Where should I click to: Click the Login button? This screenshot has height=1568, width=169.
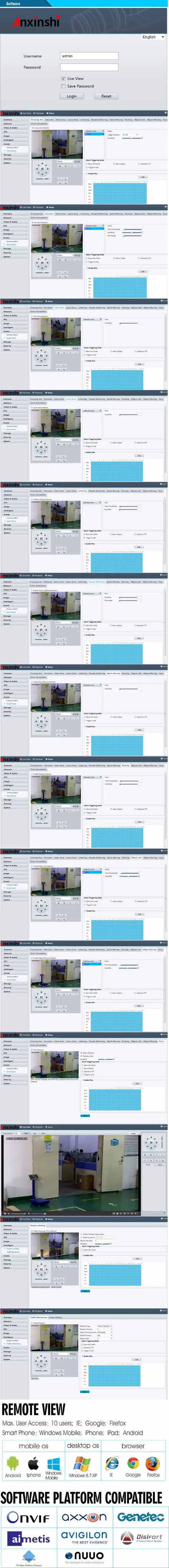pyautogui.click(x=72, y=96)
